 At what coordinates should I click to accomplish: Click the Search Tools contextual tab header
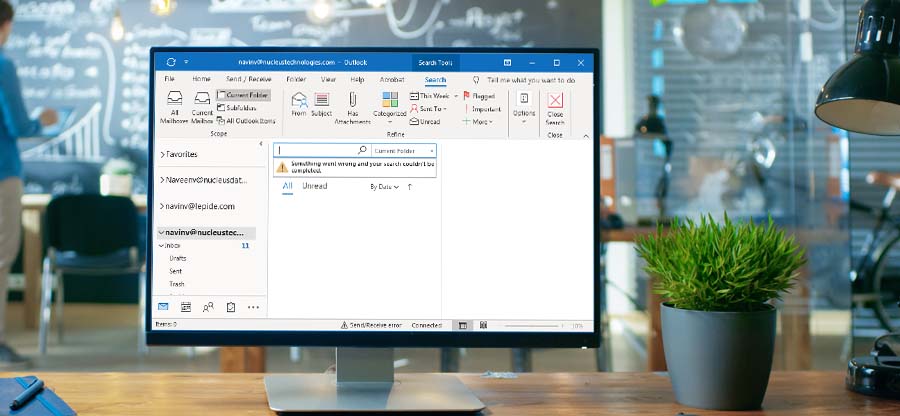pos(436,63)
